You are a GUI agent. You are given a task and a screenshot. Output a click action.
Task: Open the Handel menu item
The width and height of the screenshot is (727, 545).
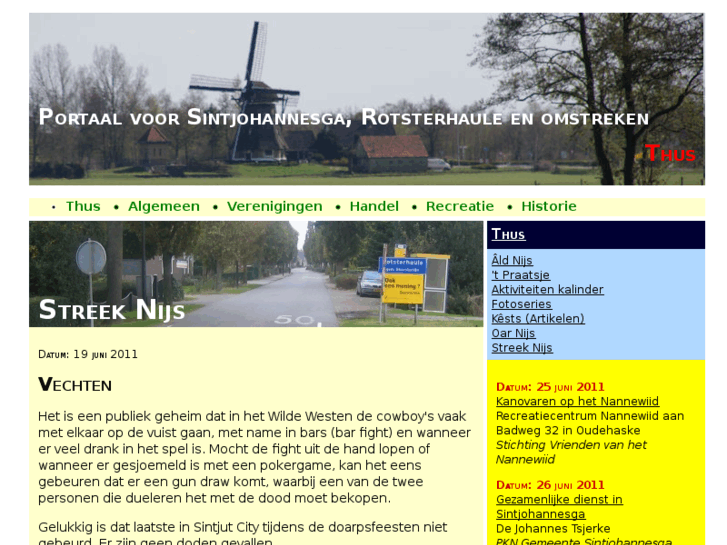tap(374, 206)
